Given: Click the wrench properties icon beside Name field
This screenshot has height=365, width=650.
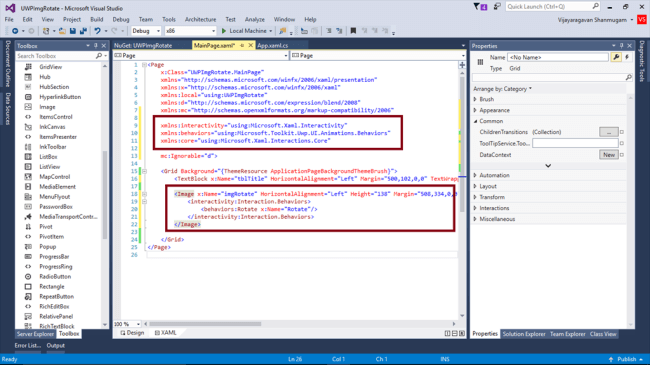Looking at the screenshot, I should 616,57.
